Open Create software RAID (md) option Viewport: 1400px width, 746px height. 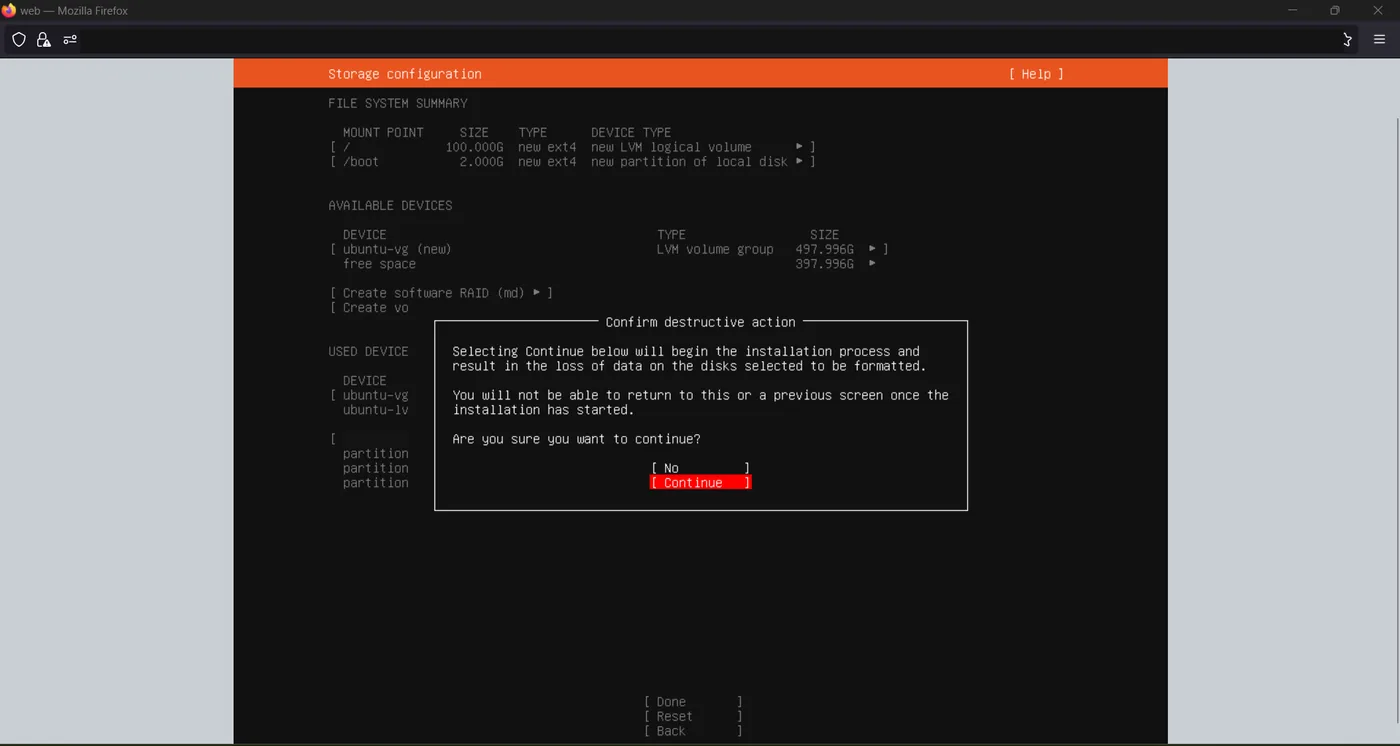click(441, 293)
